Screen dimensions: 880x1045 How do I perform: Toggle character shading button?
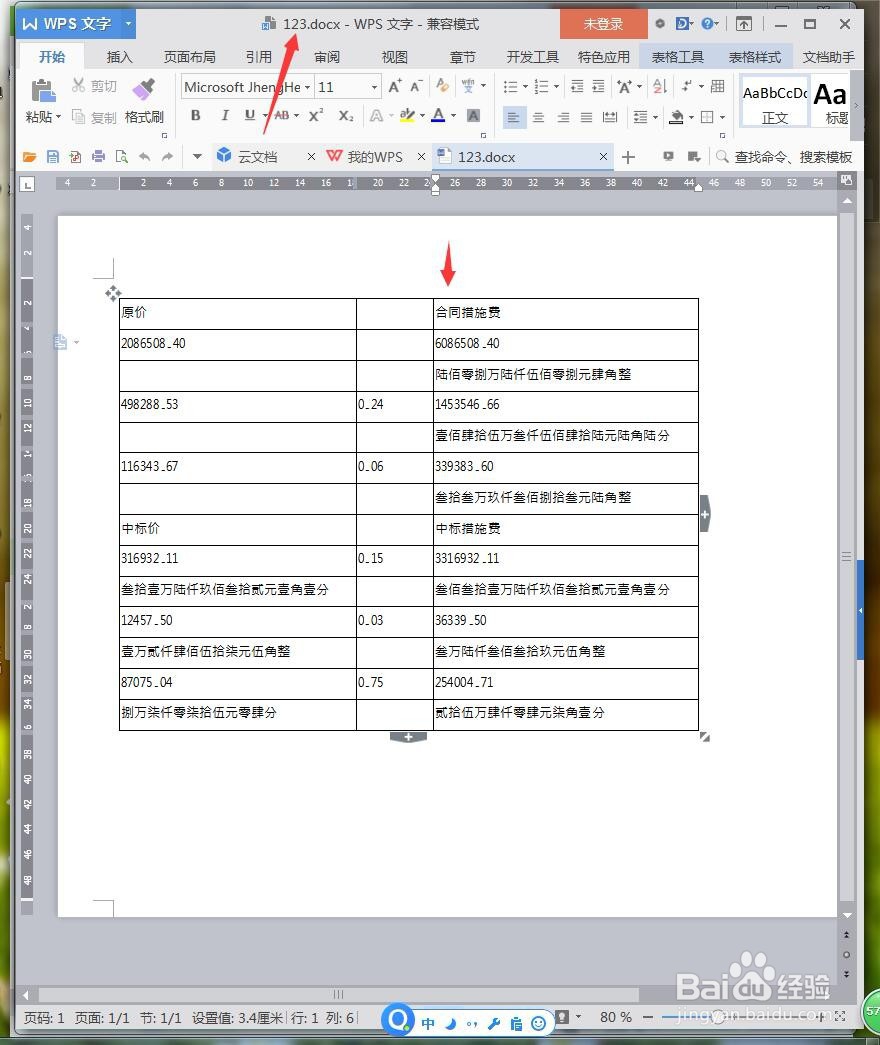[473, 115]
